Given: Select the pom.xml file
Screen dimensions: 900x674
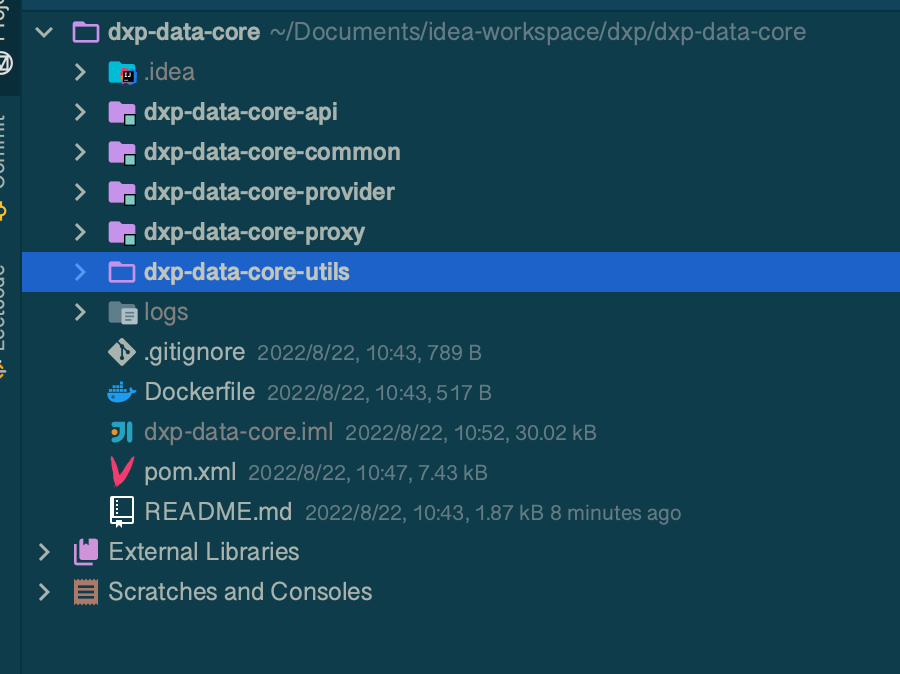Looking at the screenshot, I should [x=190, y=472].
